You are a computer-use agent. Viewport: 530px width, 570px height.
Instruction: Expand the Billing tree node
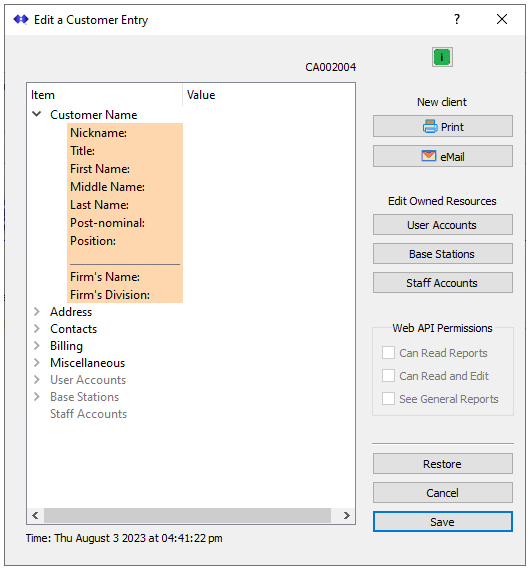click(x=36, y=345)
